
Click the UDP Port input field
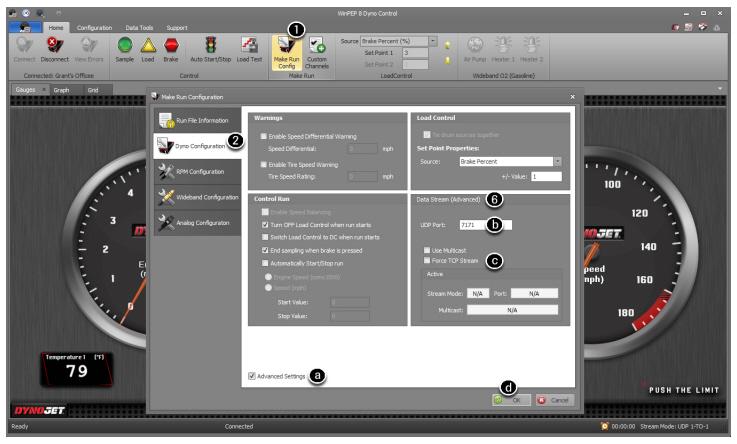pos(474,225)
